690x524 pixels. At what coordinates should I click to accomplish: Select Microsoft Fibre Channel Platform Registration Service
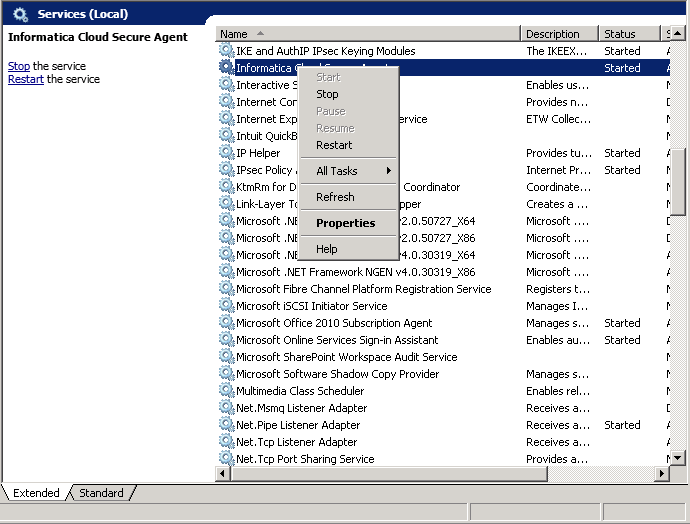click(363, 289)
